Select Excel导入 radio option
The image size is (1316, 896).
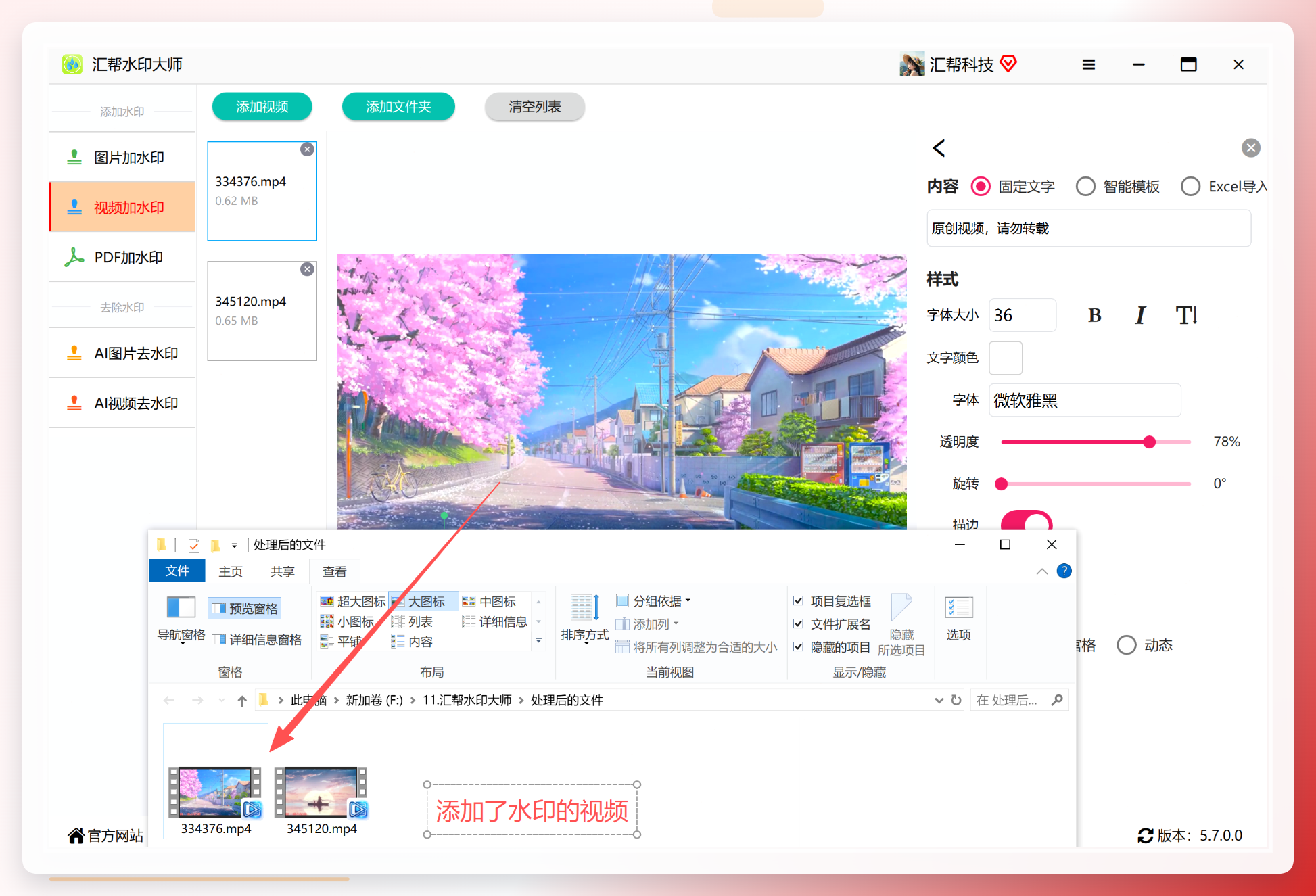click(x=1190, y=187)
